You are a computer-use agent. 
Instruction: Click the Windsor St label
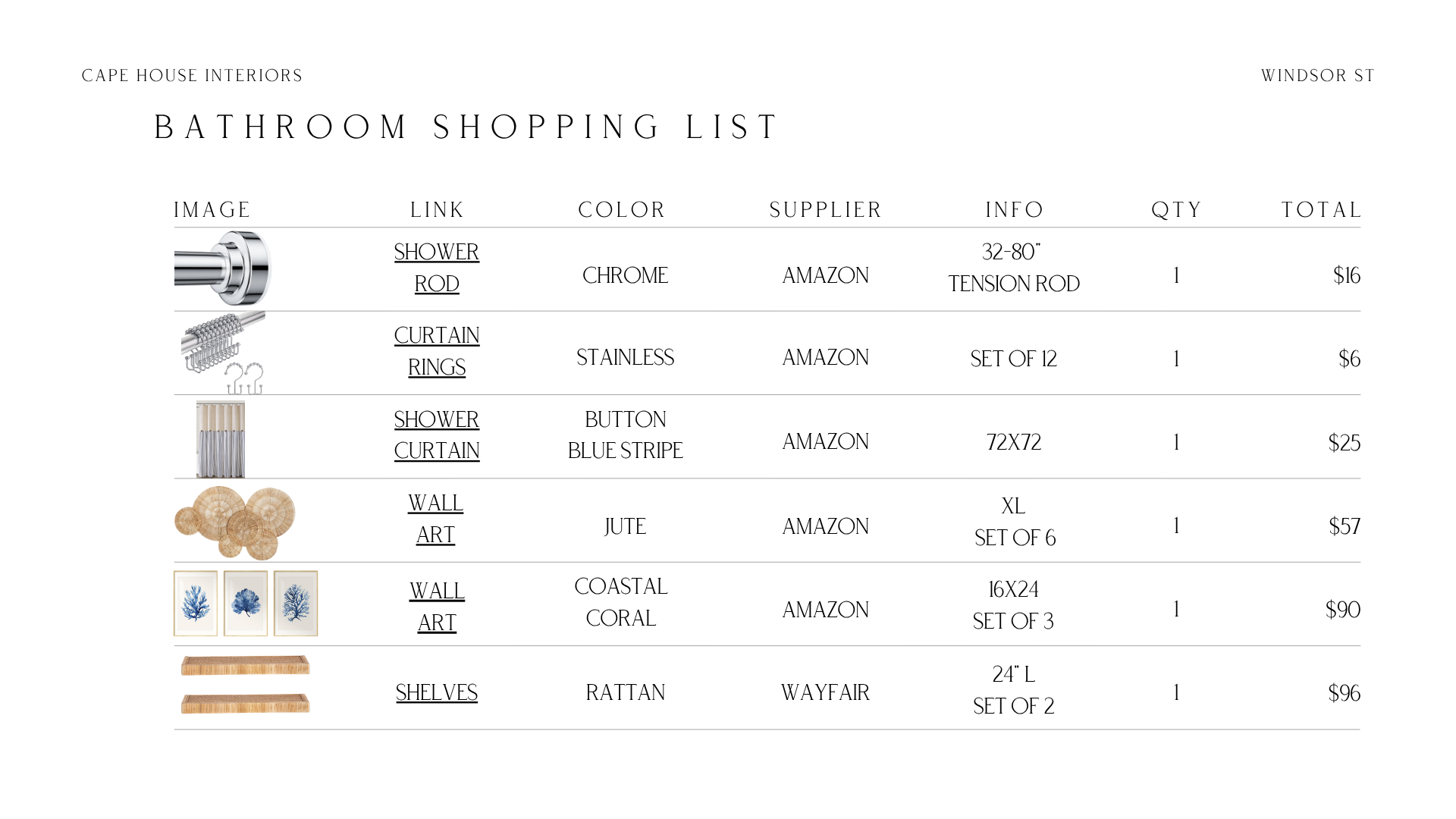1318,76
